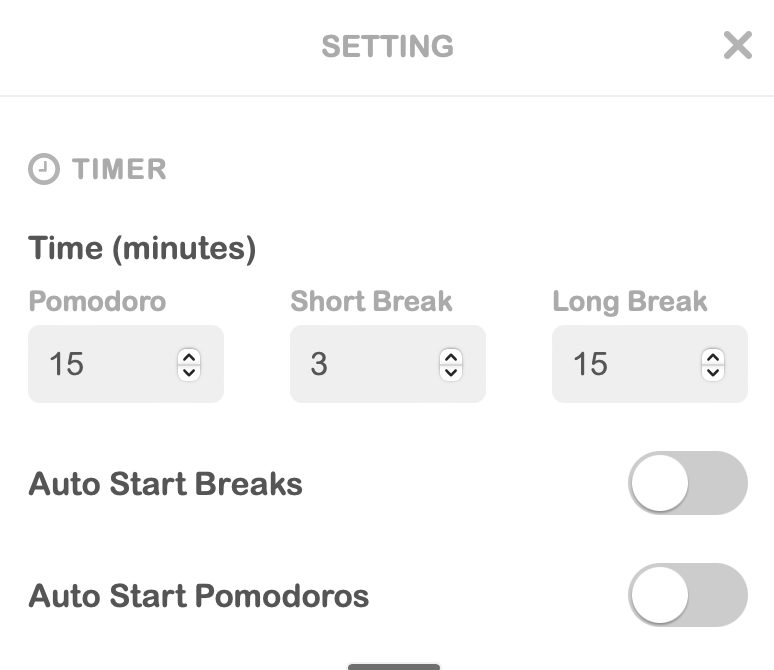This screenshot has width=774, height=670.
Task: Click the clock icon beside TIMER
Action: (x=44, y=169)
